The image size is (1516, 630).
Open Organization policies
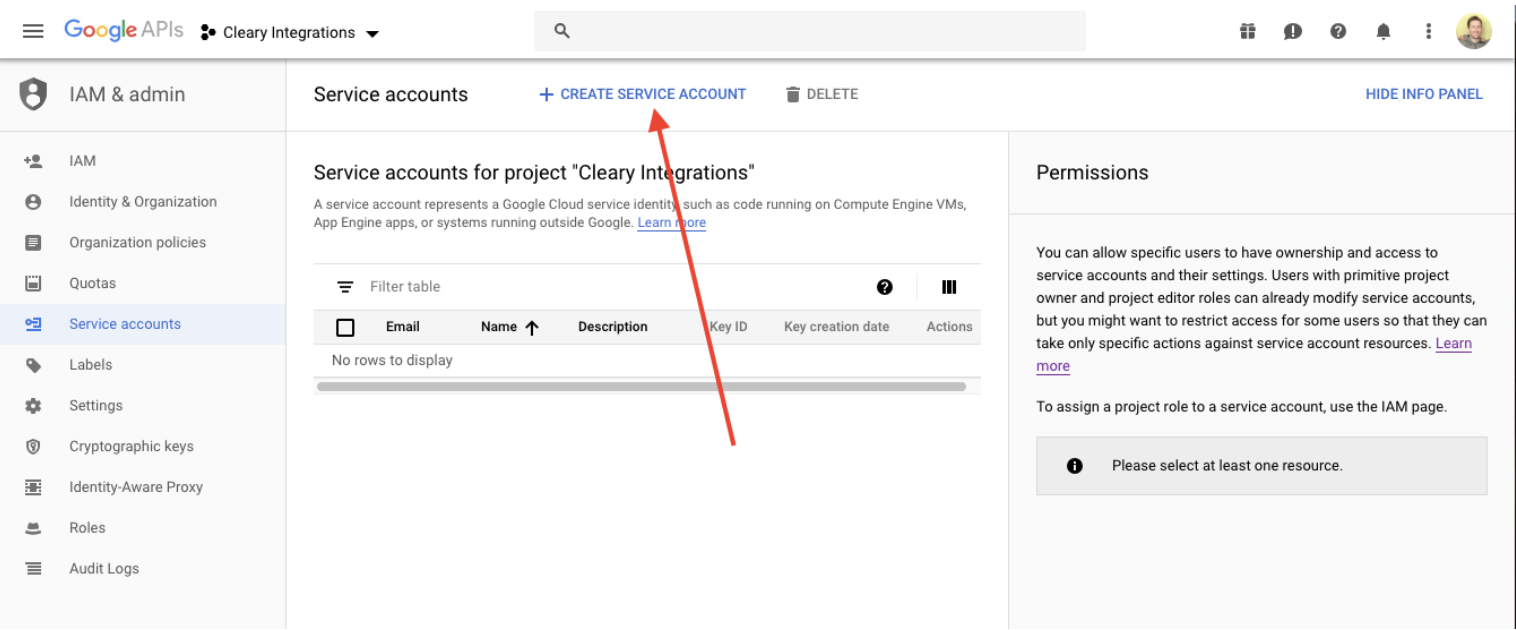pos(137,243)
